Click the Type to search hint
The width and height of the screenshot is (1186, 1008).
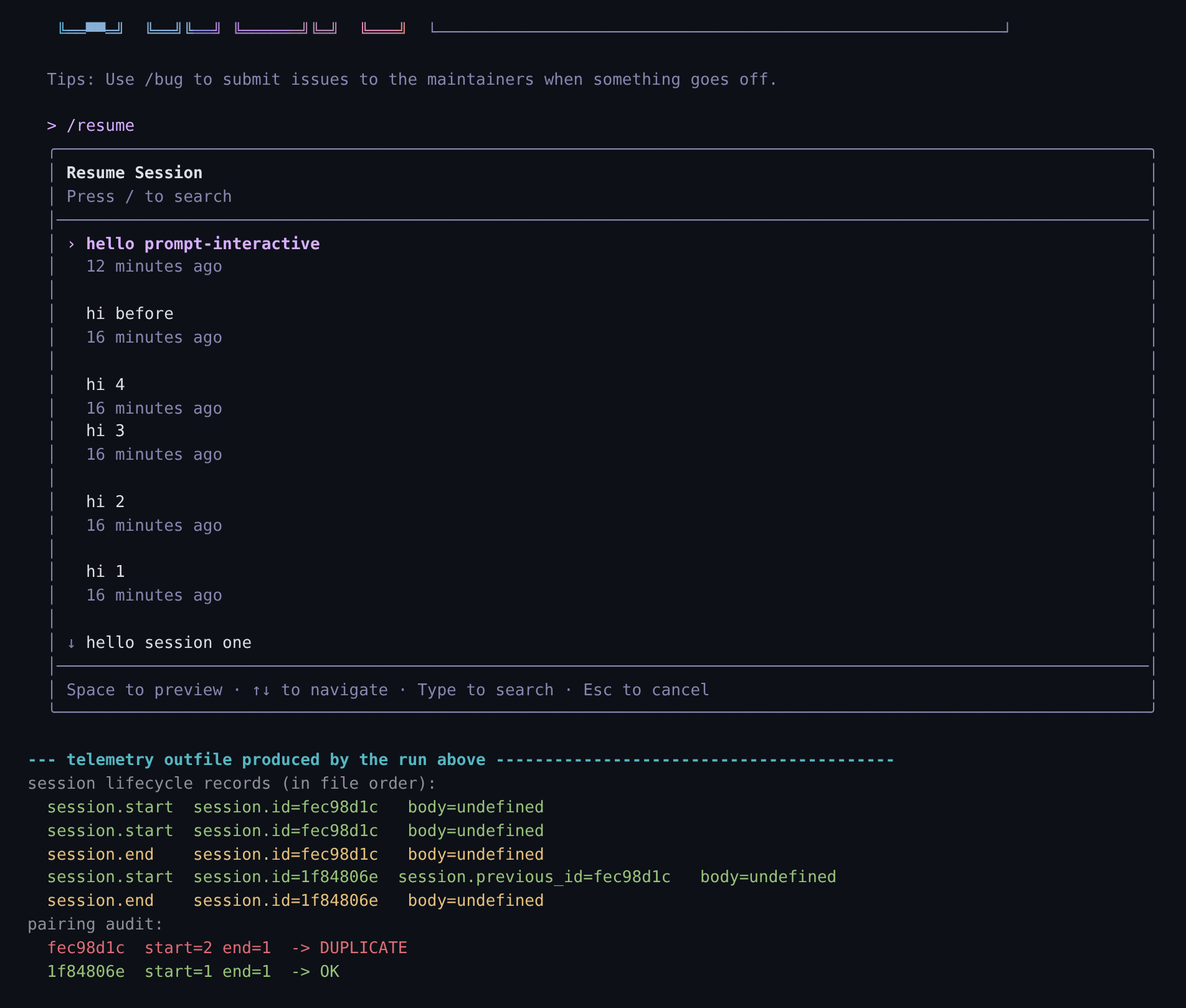click(x=485, y=690)
